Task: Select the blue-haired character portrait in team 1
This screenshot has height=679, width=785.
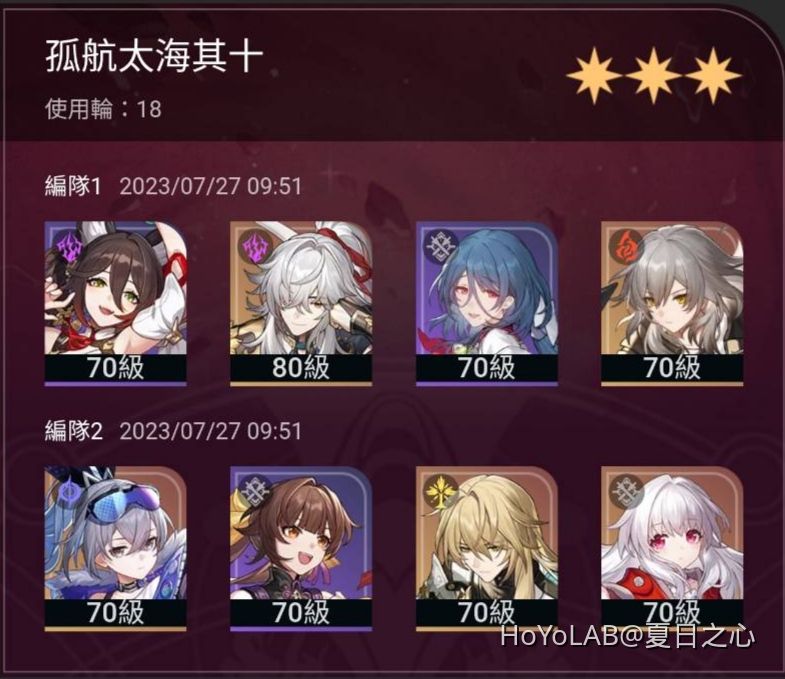Action: [487, 303]
